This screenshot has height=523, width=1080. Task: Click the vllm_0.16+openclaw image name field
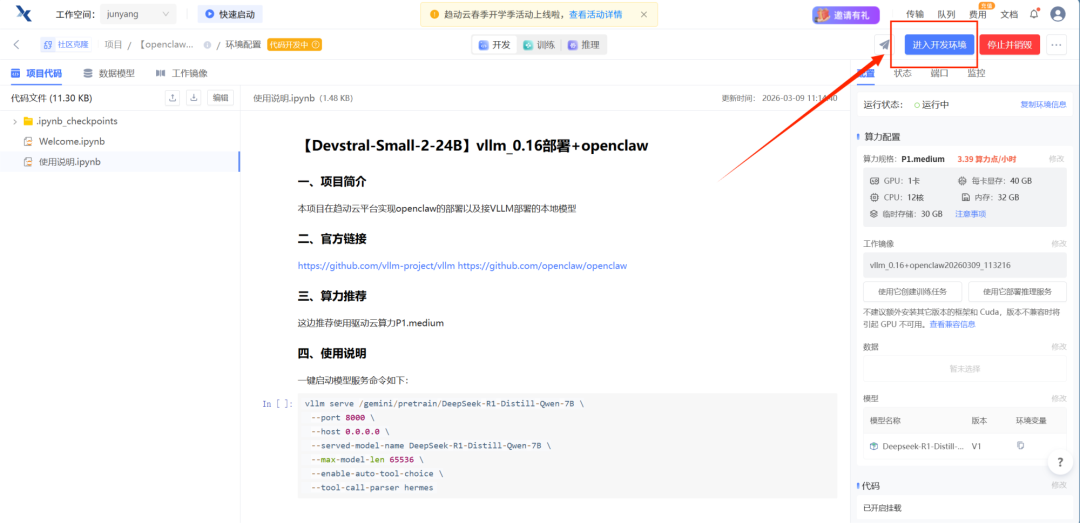[964, 265]
